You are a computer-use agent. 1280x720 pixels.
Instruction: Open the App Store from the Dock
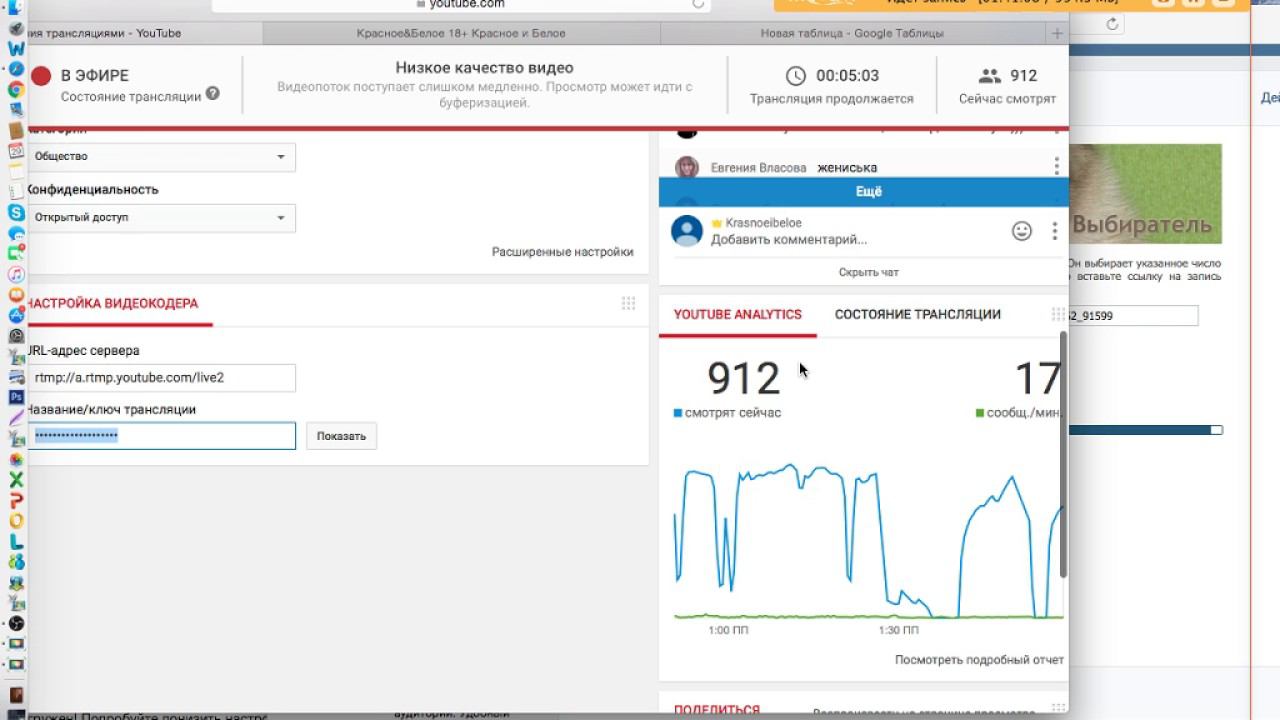coord(16,315)
